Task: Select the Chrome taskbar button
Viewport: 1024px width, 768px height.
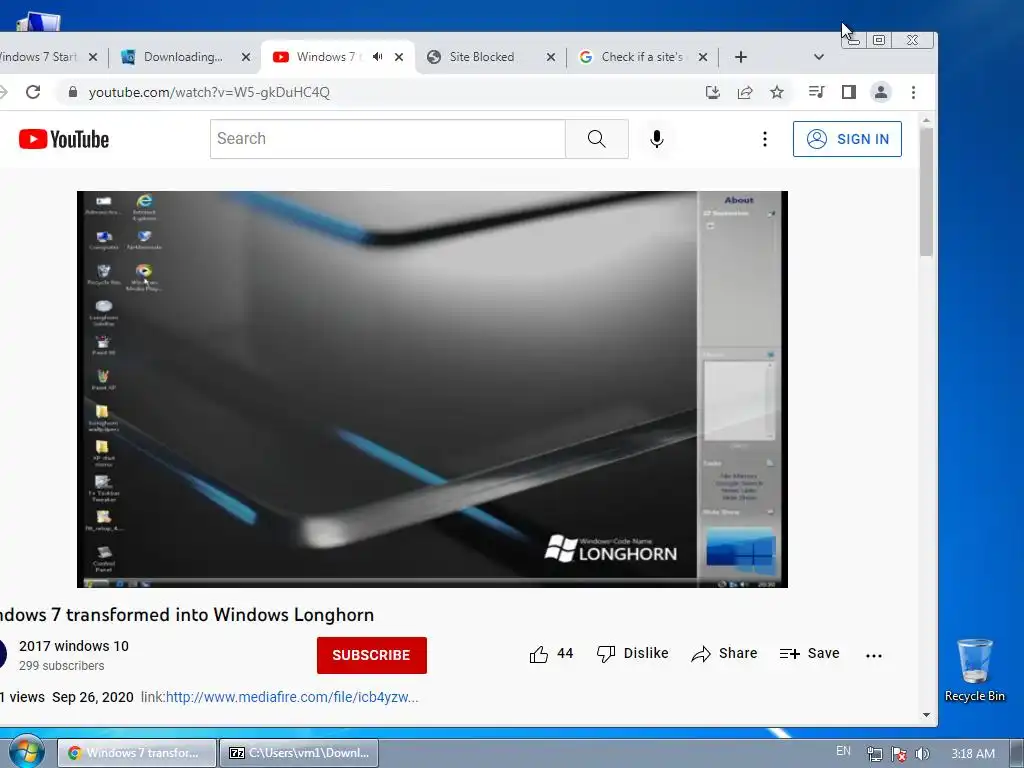Action: 136,753
